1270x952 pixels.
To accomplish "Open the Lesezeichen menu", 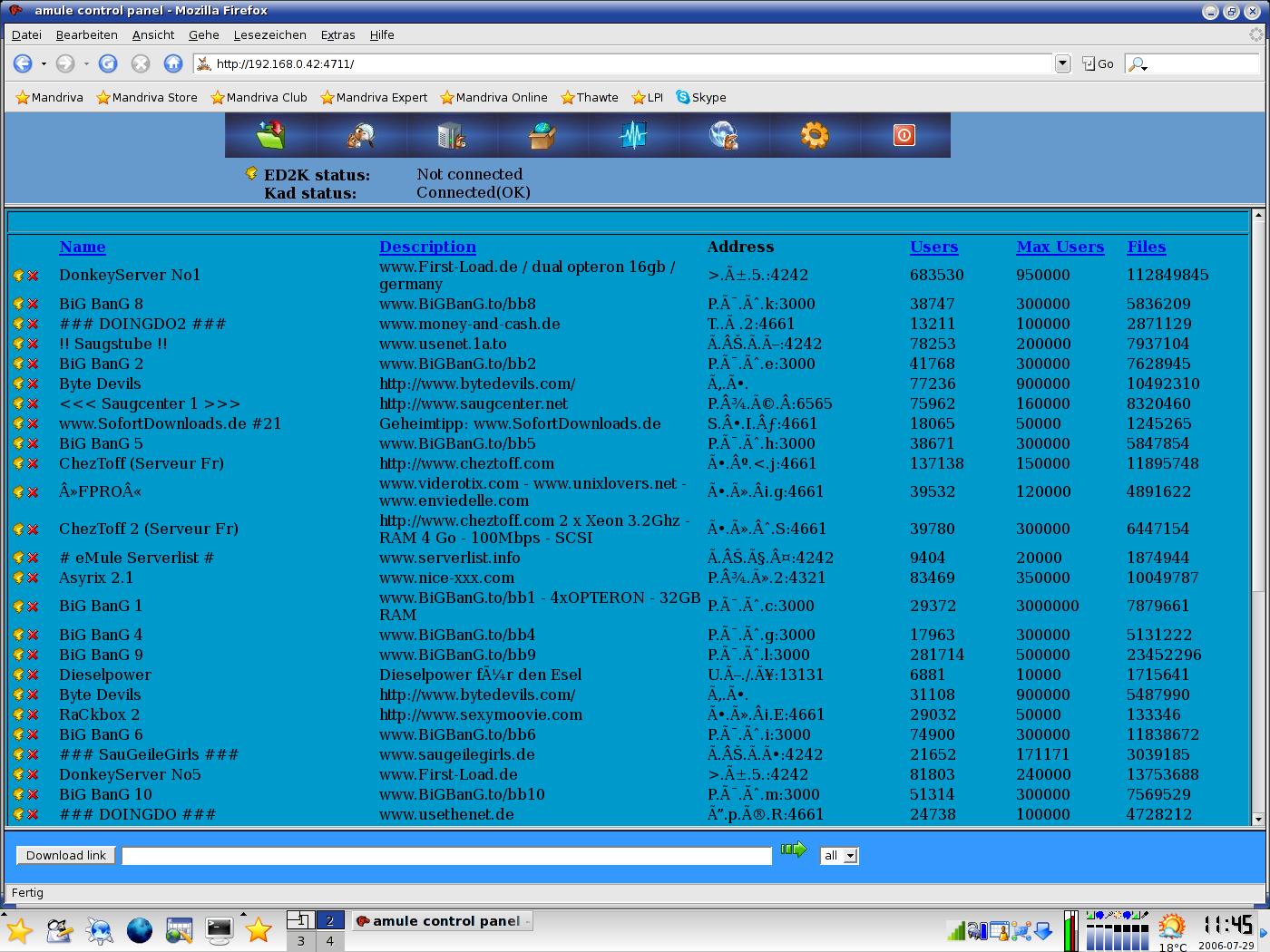I will point(269,34).
